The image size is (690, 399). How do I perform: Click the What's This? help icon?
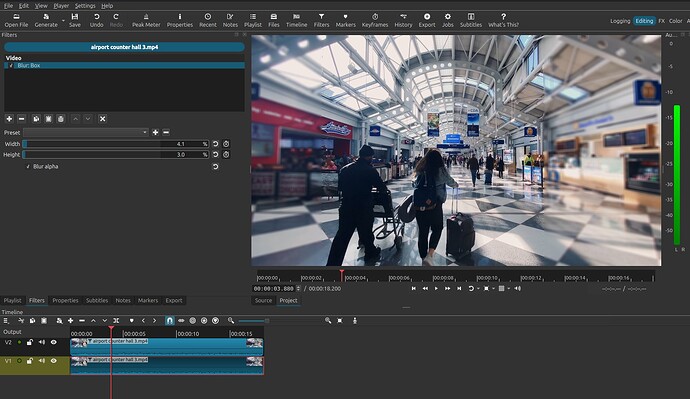pyautogui.click(x=503, y=20)
